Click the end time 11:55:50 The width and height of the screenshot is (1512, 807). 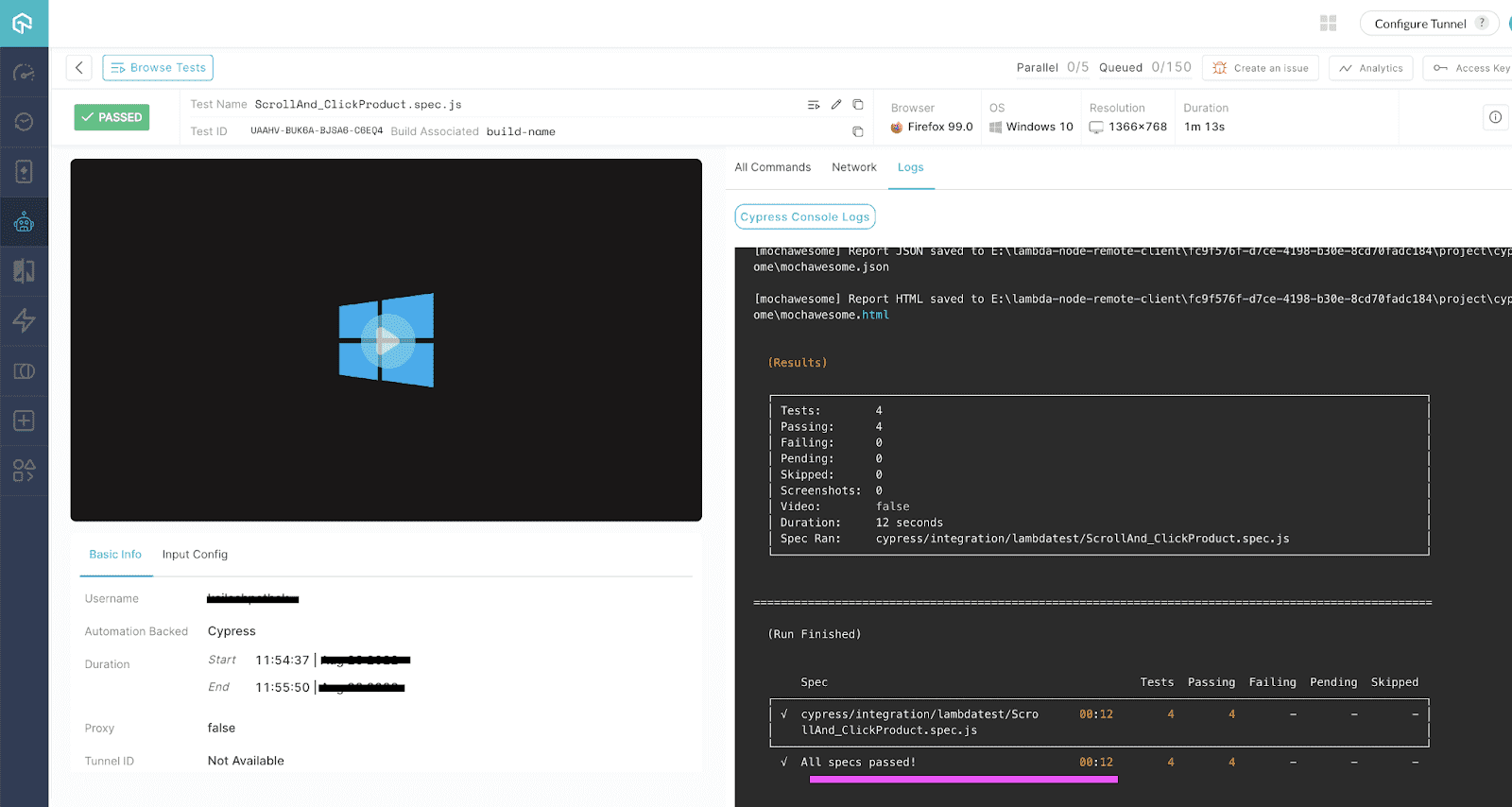283,688
